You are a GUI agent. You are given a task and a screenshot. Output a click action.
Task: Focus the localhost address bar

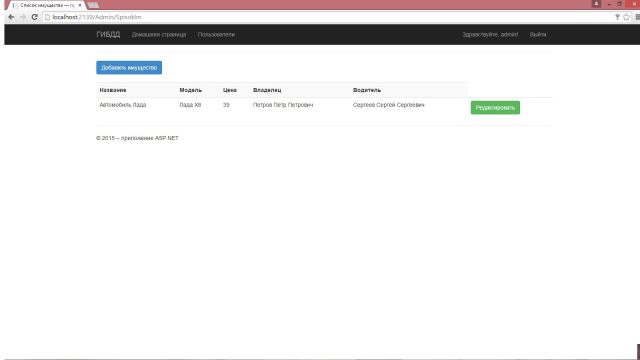(327, 17)
